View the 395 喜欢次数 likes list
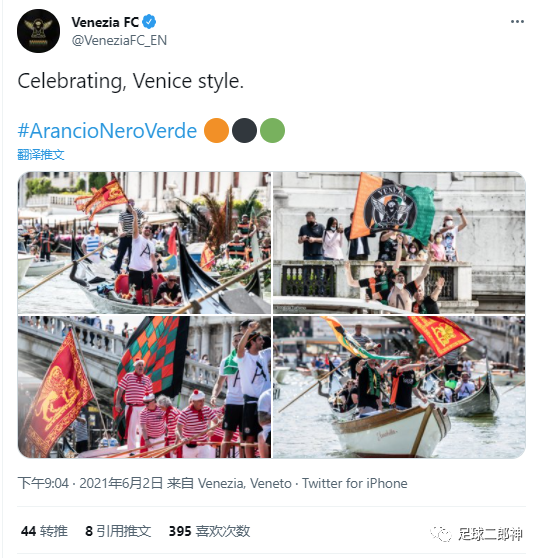Image resolution: width=540 pixels, height=558 pixels. 209,531
